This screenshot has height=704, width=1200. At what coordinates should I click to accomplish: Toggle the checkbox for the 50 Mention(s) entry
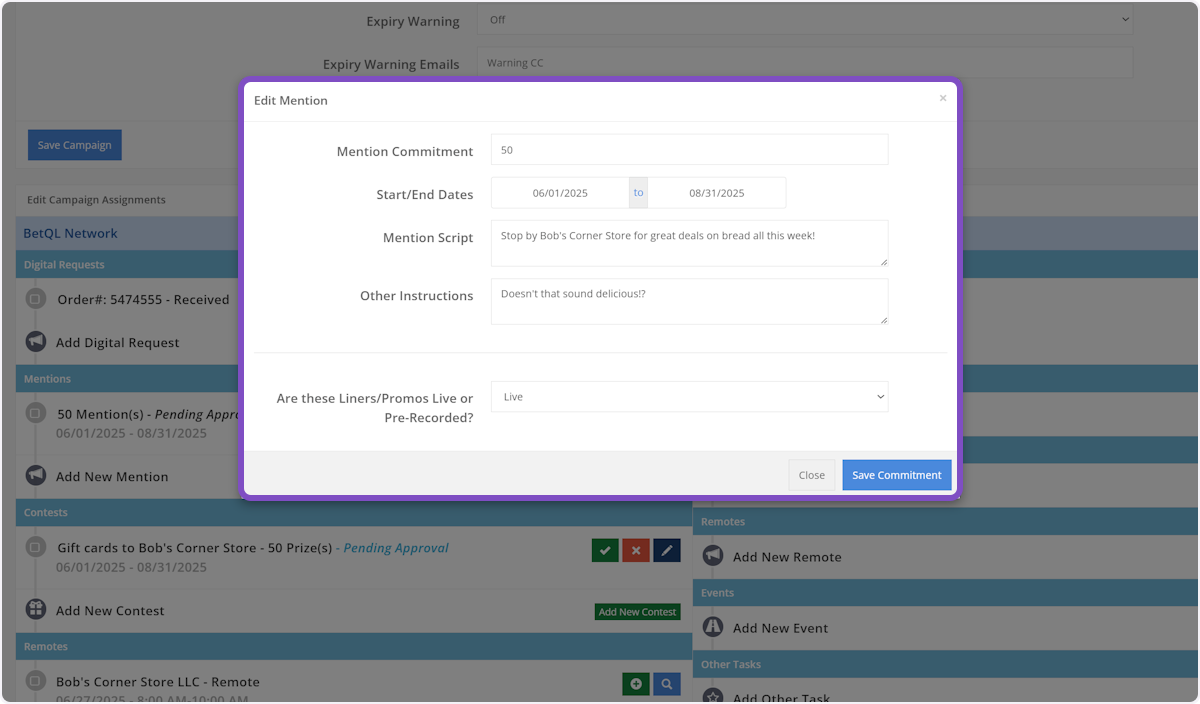click(36, 414)
